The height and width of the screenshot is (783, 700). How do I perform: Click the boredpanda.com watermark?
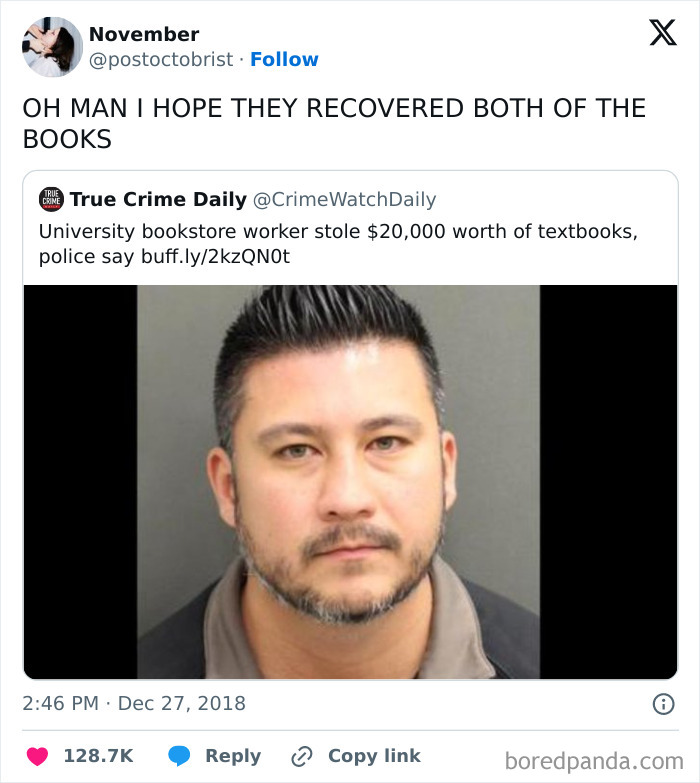(x=594, y=762)
